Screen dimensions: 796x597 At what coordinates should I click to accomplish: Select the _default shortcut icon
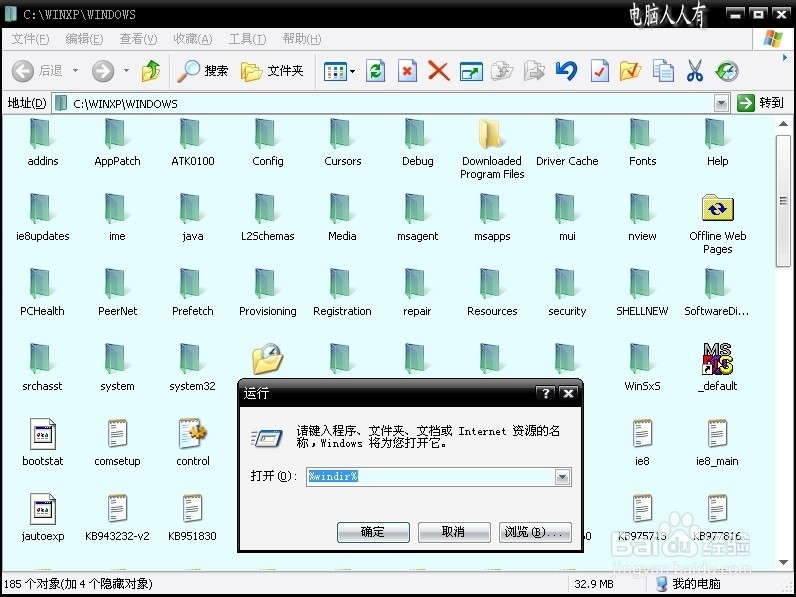click(717, 367)
